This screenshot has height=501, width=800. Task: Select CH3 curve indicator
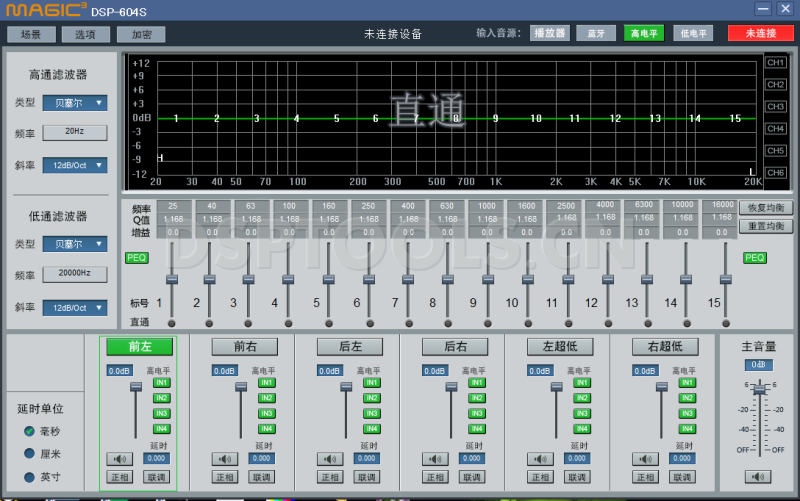pos(776,107)
